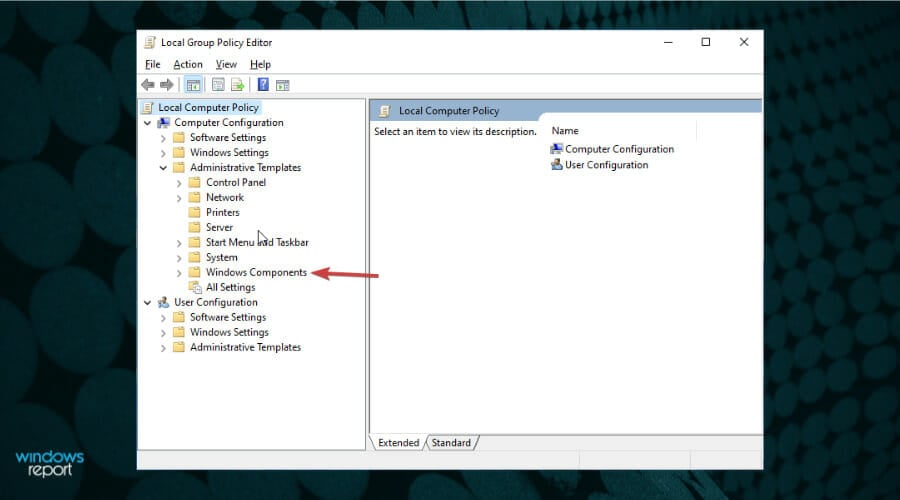
Task: Select Server in the tree
Action: [219, 227]
